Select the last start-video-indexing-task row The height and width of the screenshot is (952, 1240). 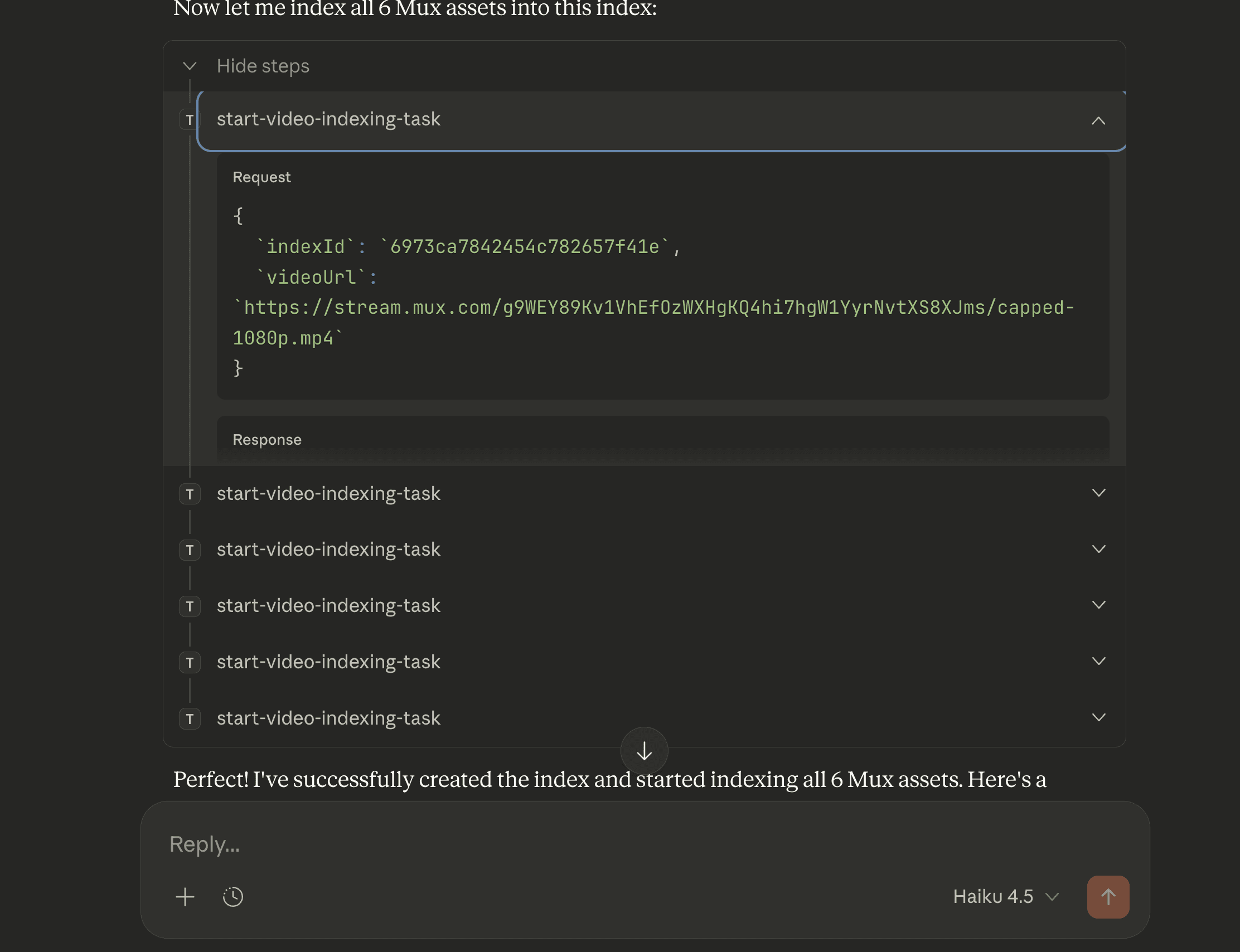tap(328, 718)
